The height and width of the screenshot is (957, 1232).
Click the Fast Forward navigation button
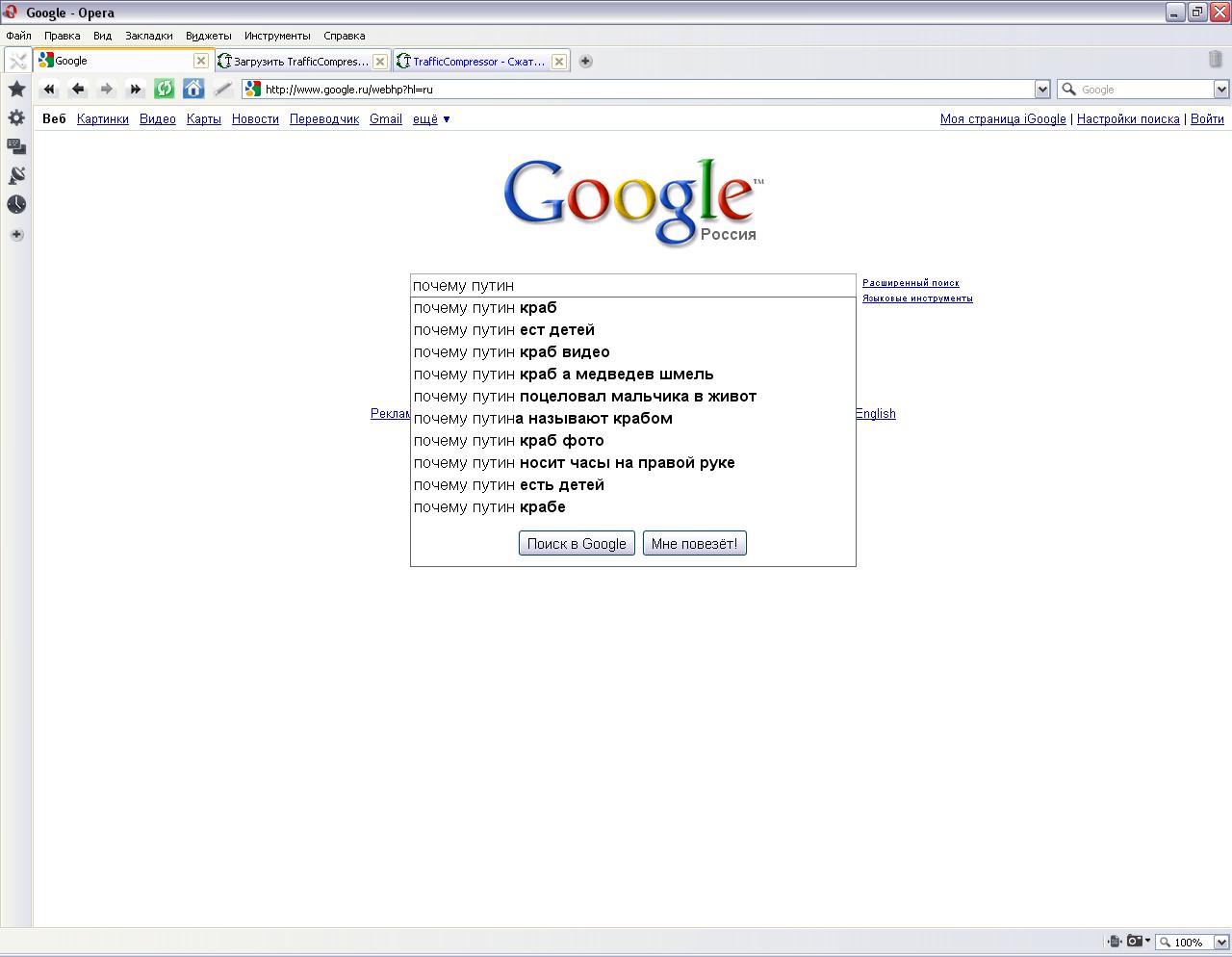click(x=136, y=89)
